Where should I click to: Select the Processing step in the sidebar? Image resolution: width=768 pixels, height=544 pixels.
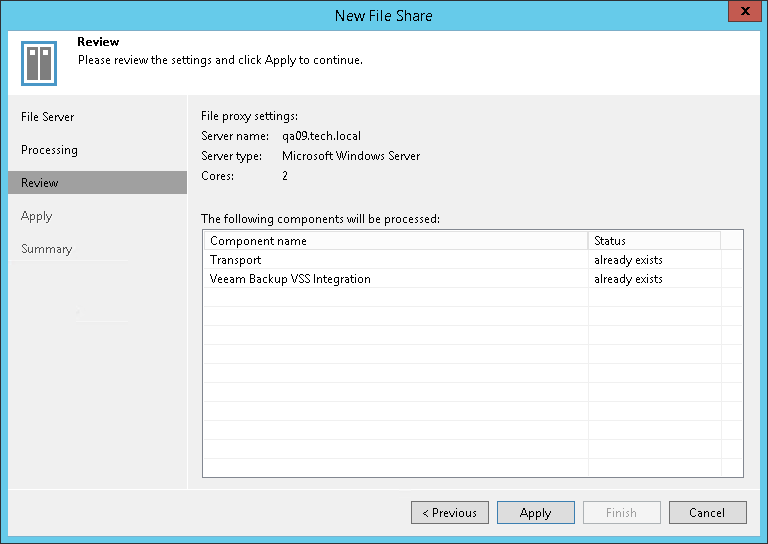point(49,150)
